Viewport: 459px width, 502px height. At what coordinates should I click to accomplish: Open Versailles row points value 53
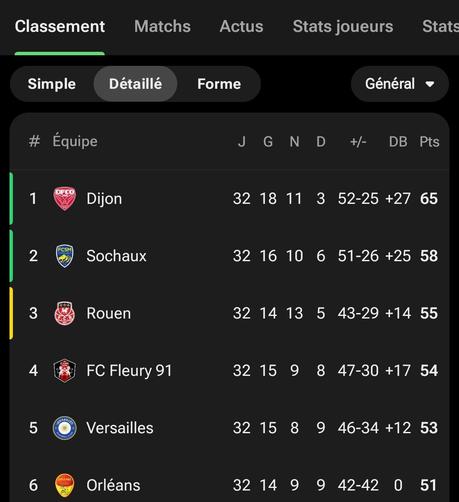429,428
